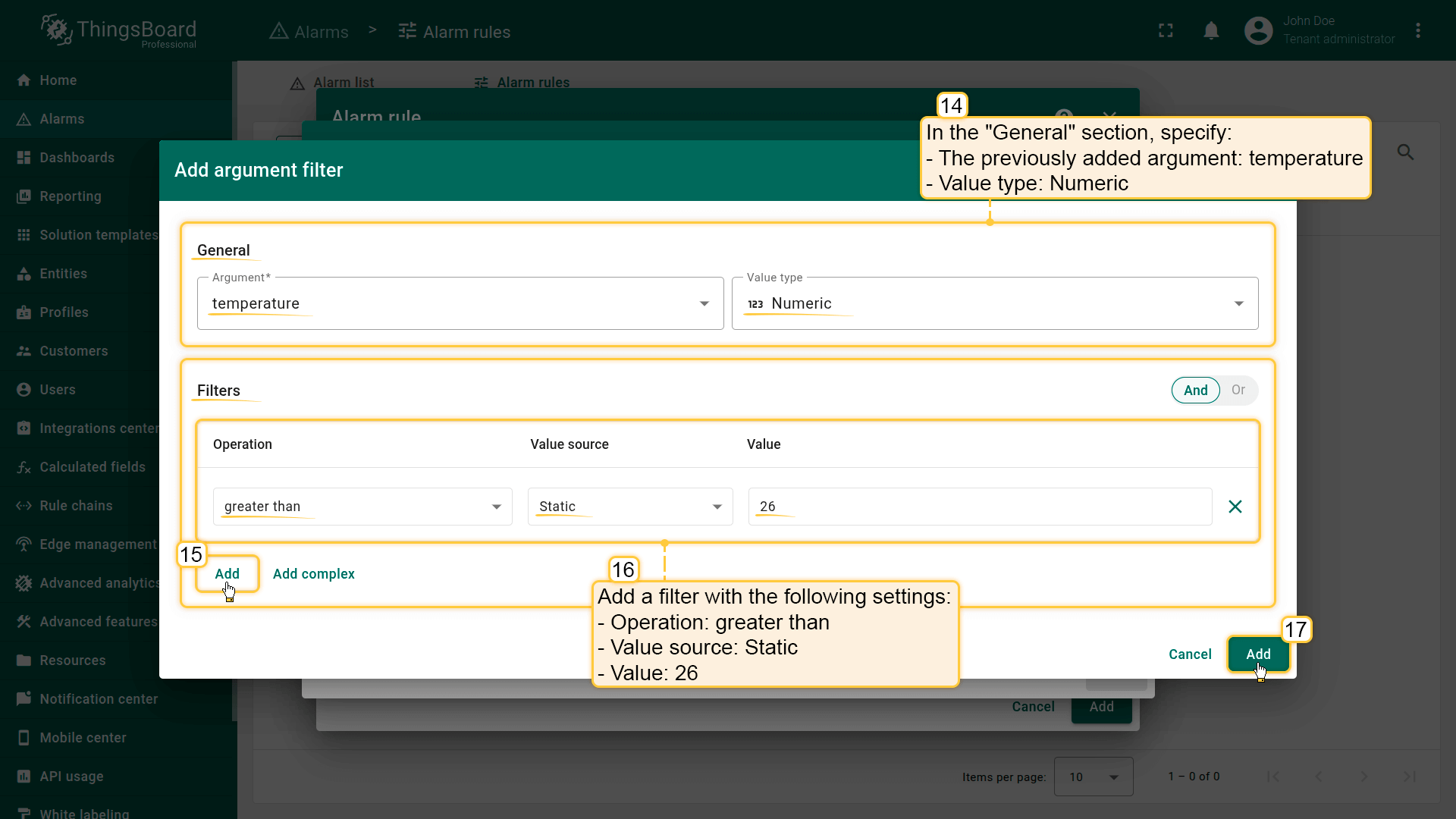The image size is (1456, 819).
Task: Open Calculated fields in sidebar
Action: [x=92, y=467]
